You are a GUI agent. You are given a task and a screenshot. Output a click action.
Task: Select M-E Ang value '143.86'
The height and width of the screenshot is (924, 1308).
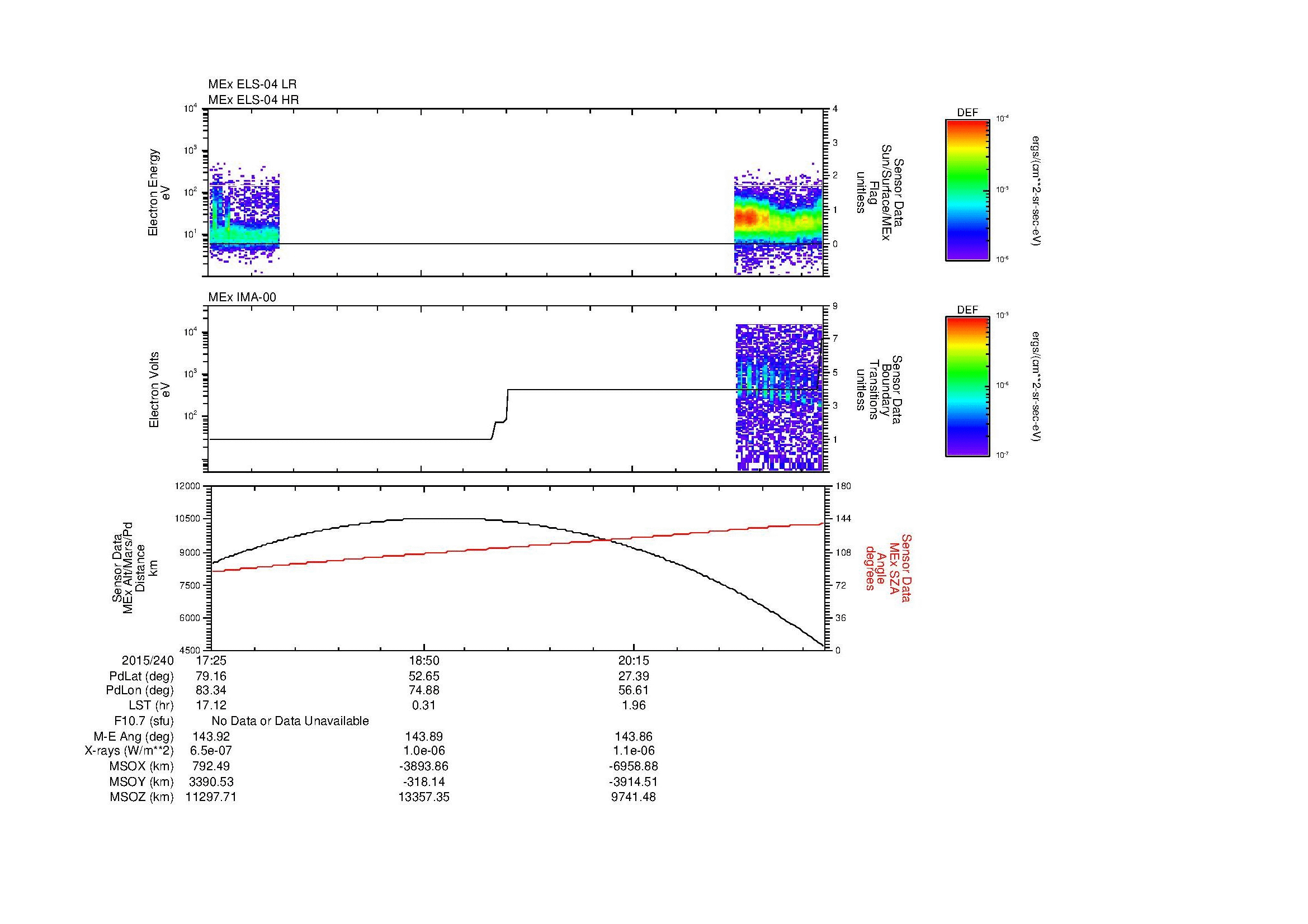coord(634,737)
